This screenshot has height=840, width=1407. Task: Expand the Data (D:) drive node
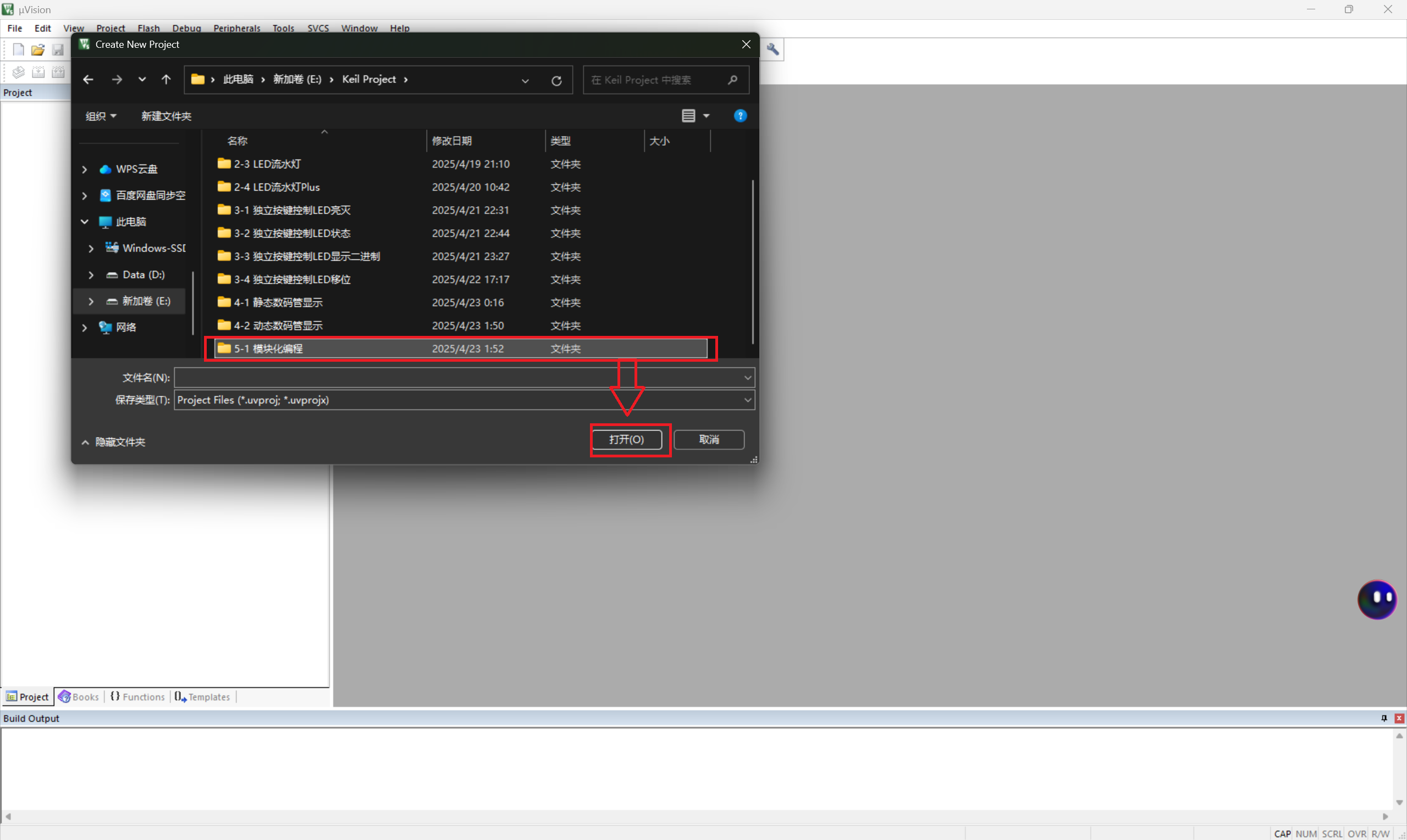[x=91, y=275]
